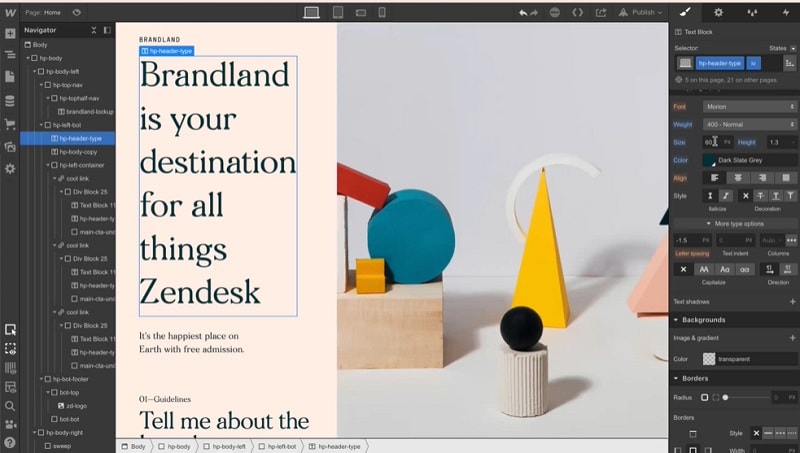Open the Weight dropdown 400 - Normal
This screenshot has height=453, width=800.
(749, 124)
